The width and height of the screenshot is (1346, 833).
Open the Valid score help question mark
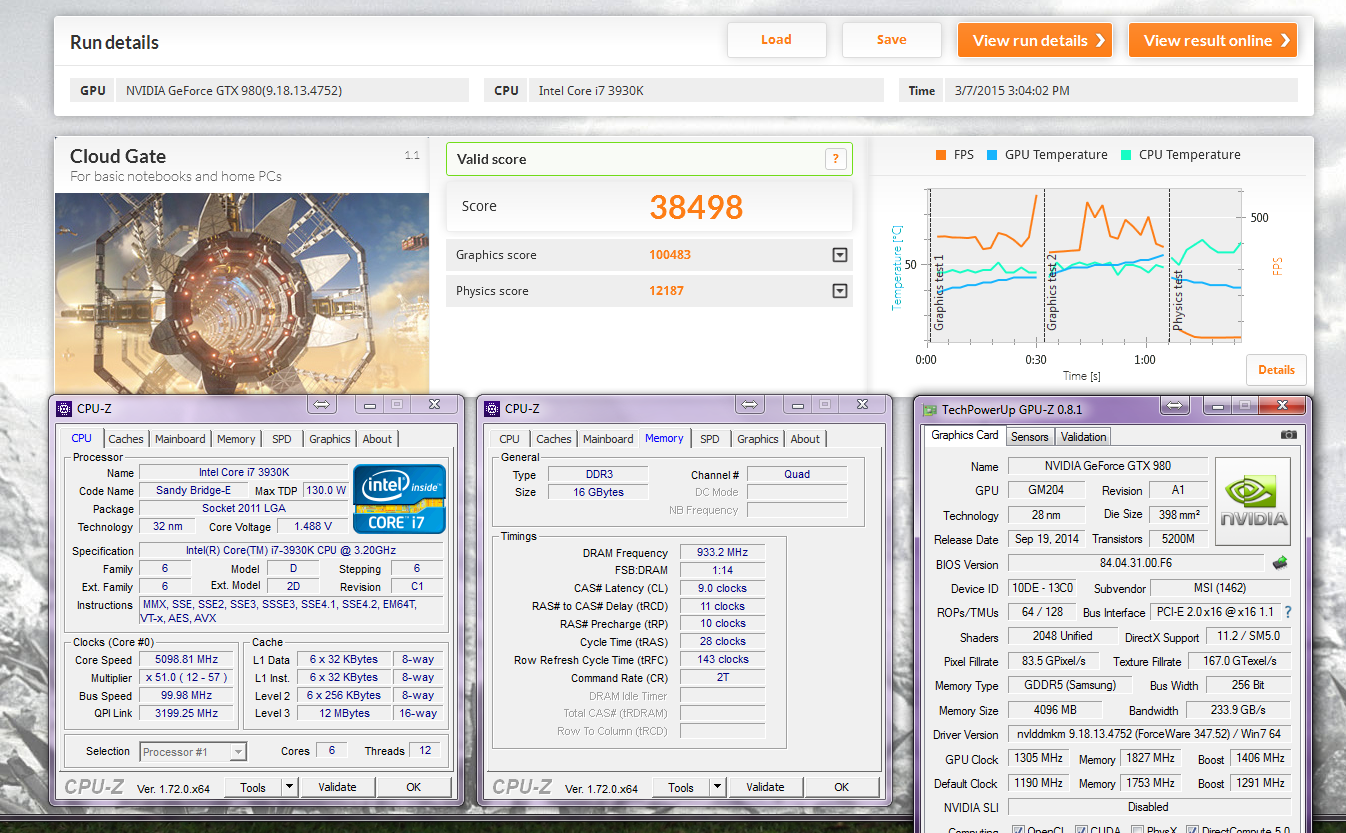(836, 158)
